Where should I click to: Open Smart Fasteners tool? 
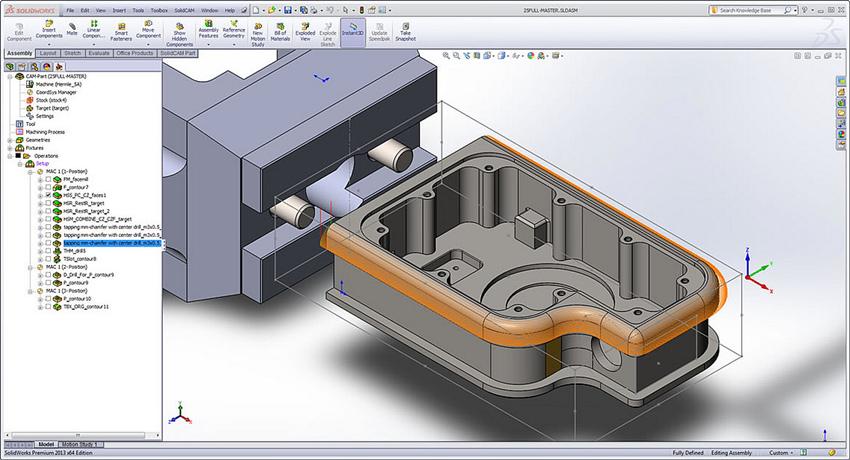[x=121, y=33]
